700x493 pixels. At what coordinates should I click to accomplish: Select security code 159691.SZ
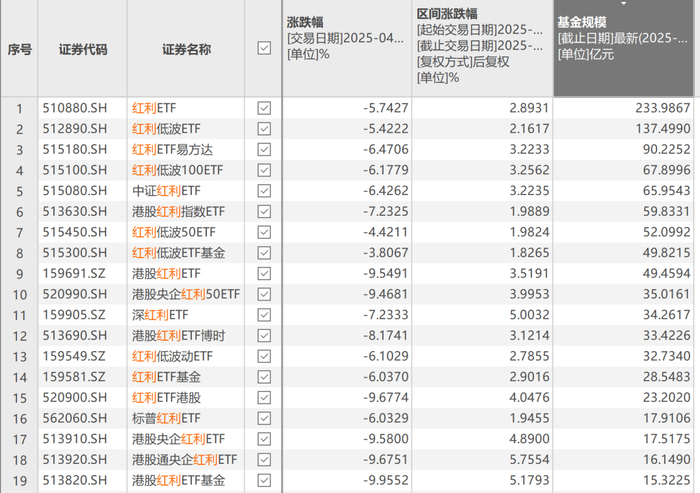(x=74, y=273)
